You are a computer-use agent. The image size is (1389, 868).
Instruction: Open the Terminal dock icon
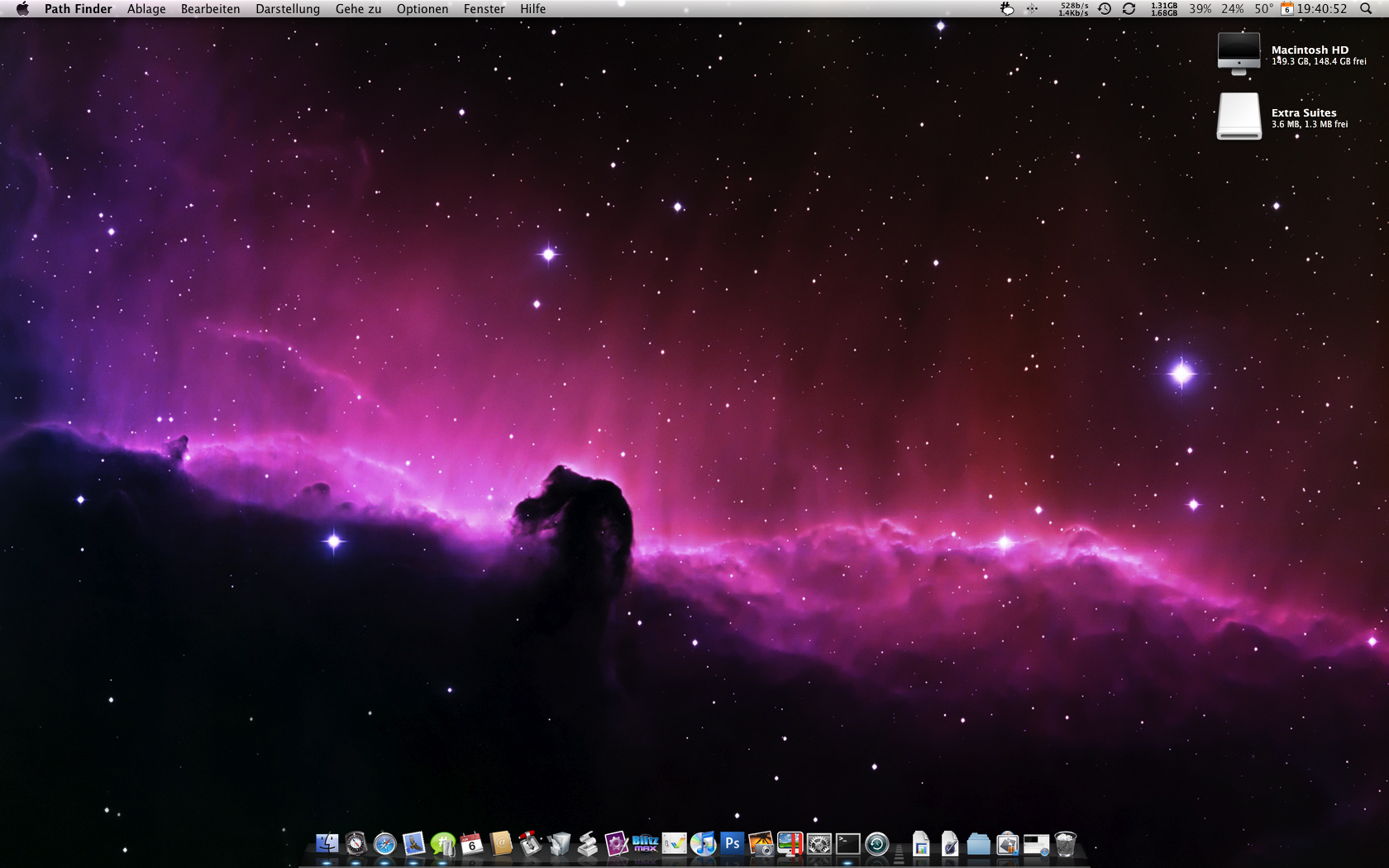[x=847, y=844]
